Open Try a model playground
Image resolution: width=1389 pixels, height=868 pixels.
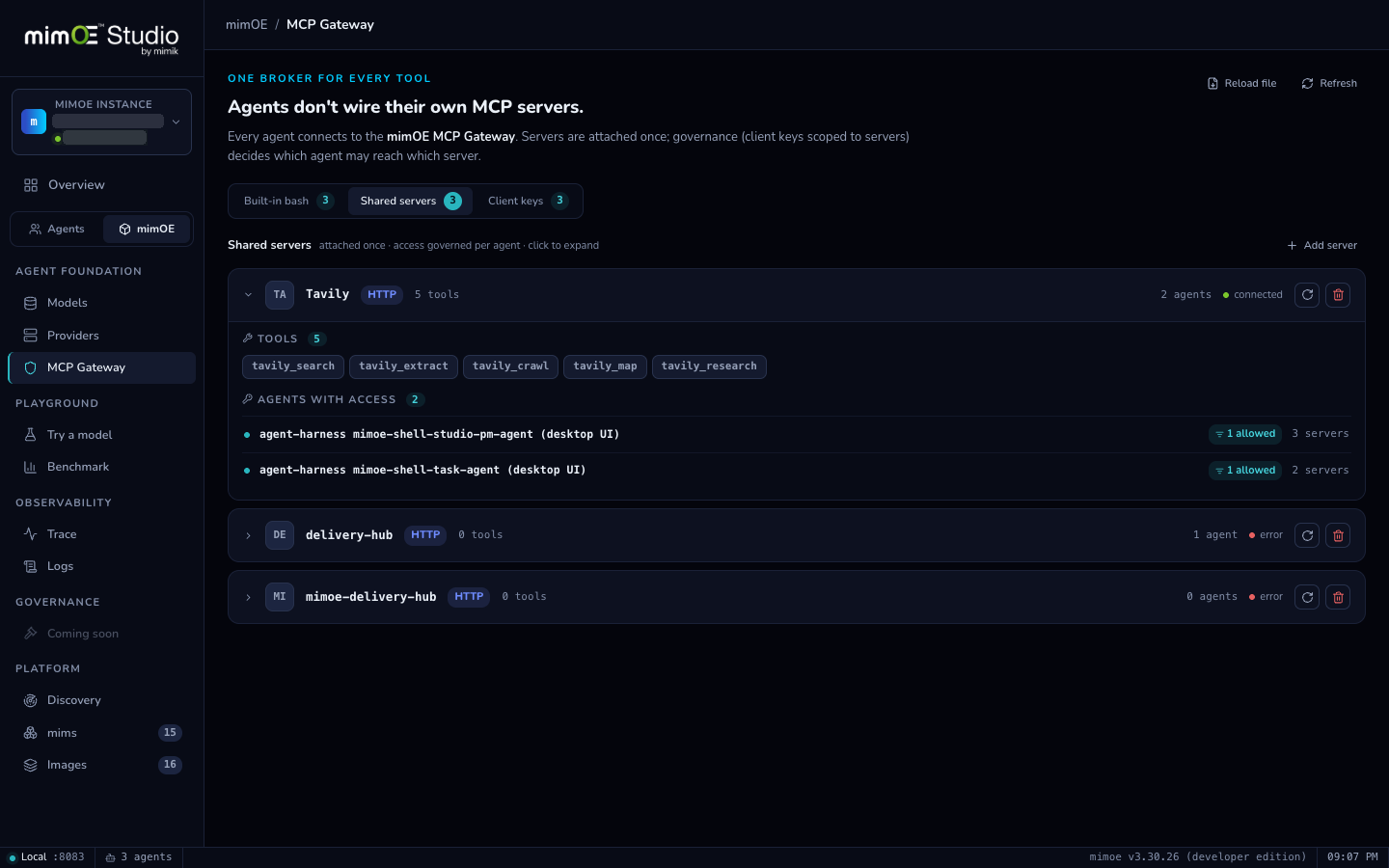tap(101, 435)
